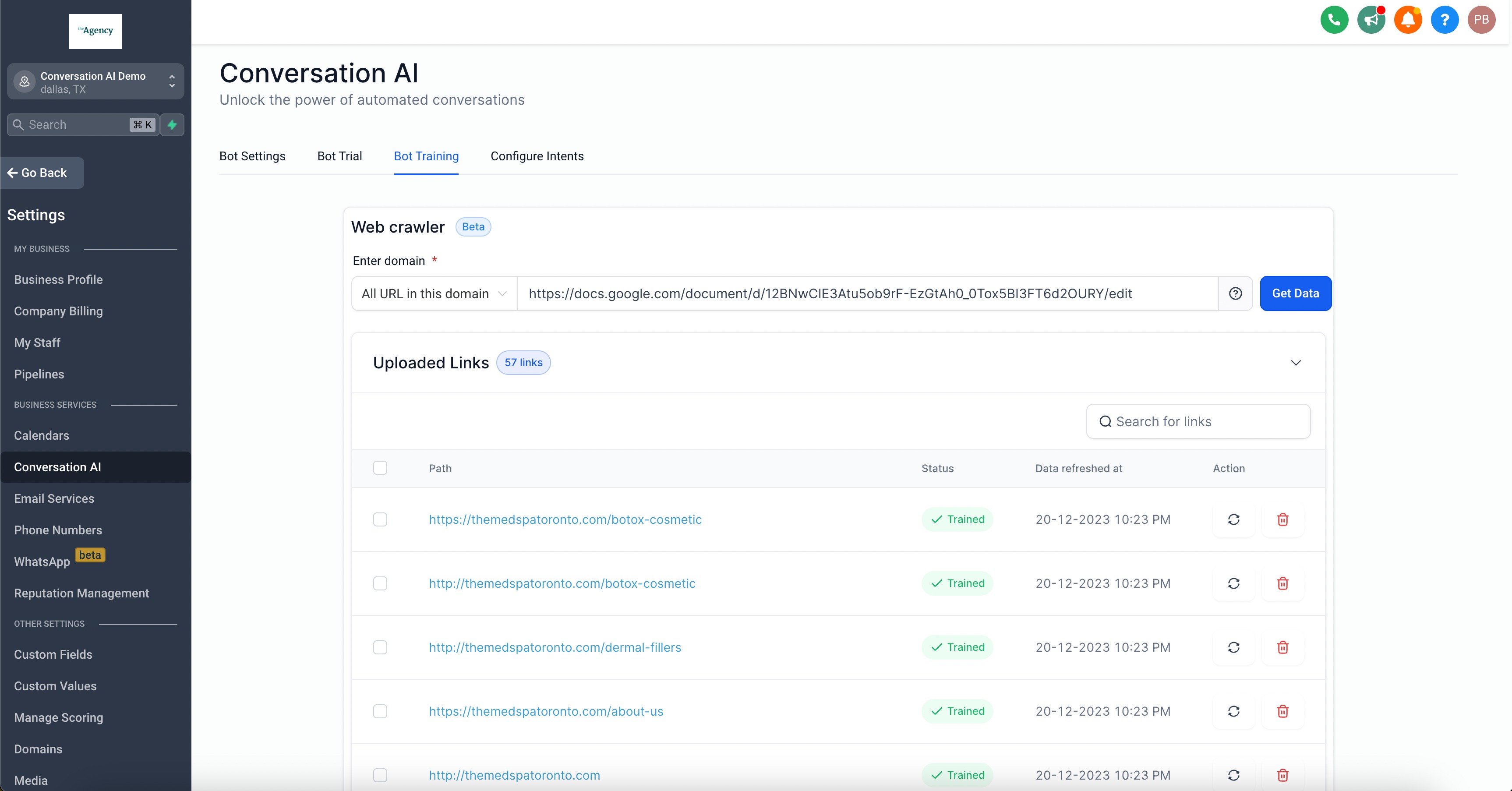The height and width of the screenshot is (791, 1512).
Task: Delete the dermal-fillers link
Action: tap(1282, 647)
